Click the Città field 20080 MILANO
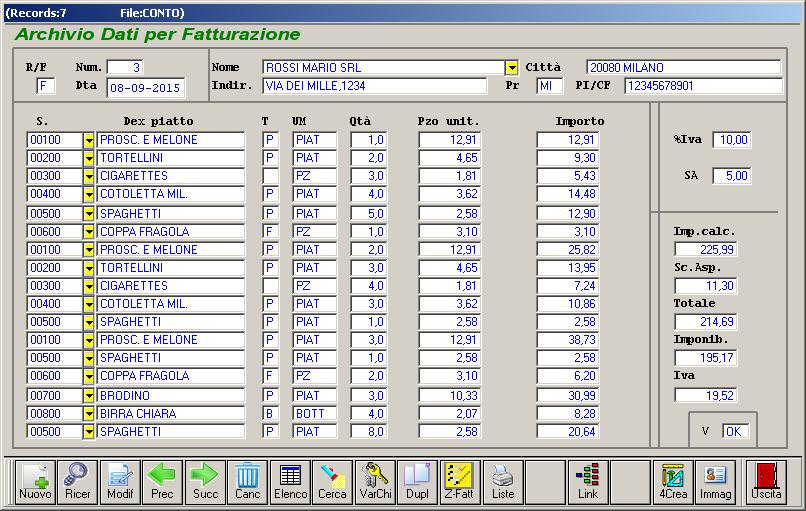 pos(682,68)
